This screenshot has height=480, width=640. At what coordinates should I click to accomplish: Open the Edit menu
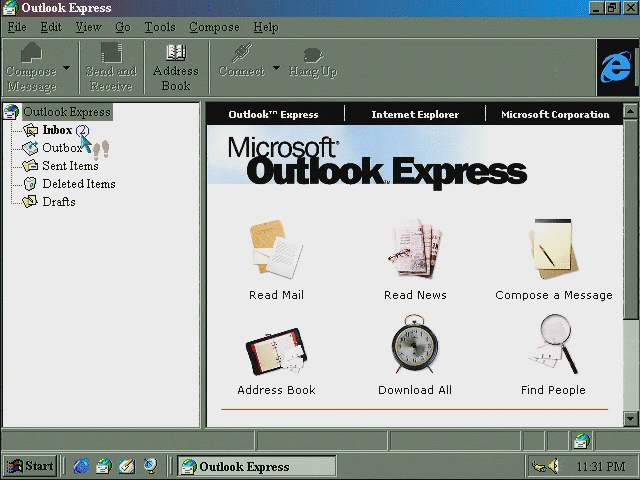[51, 27]
